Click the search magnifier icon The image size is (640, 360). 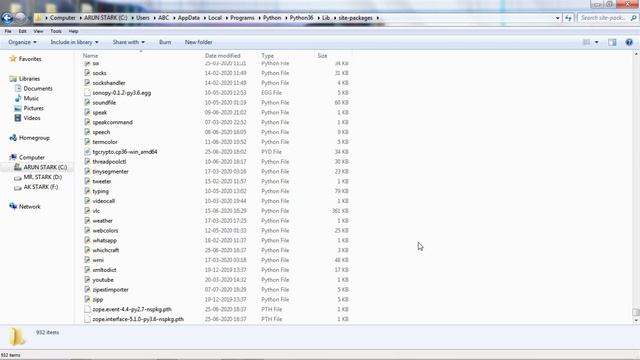pyautogui.click(x=633, y=18)
